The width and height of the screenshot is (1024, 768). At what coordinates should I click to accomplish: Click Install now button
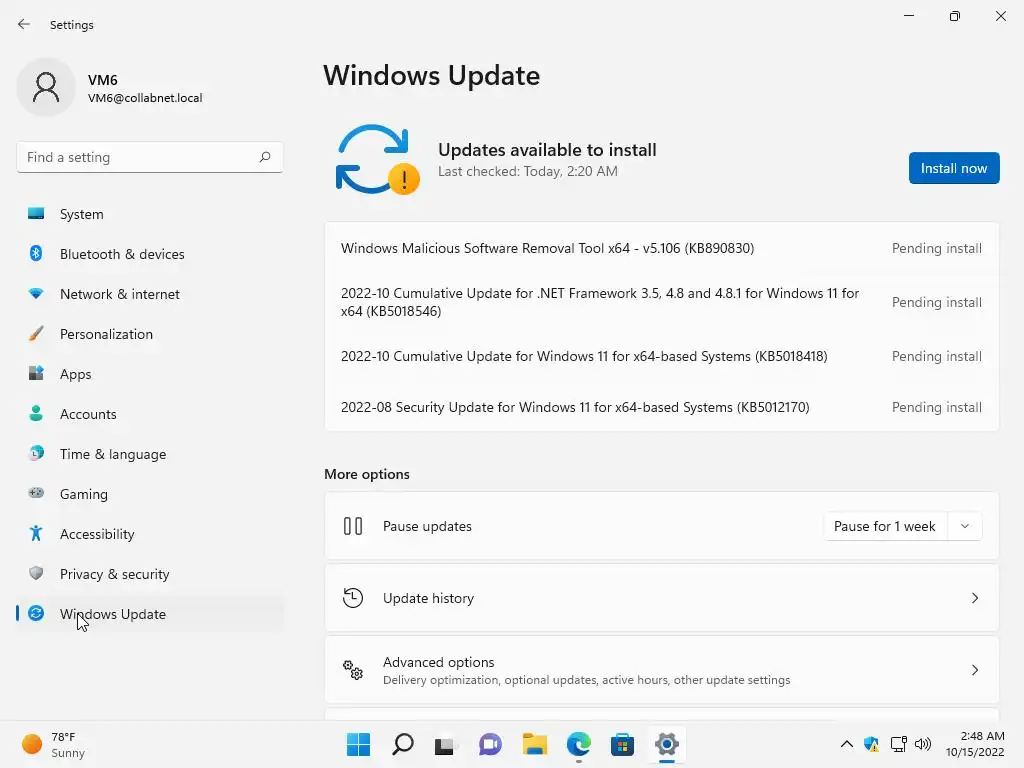coord(953,168)
